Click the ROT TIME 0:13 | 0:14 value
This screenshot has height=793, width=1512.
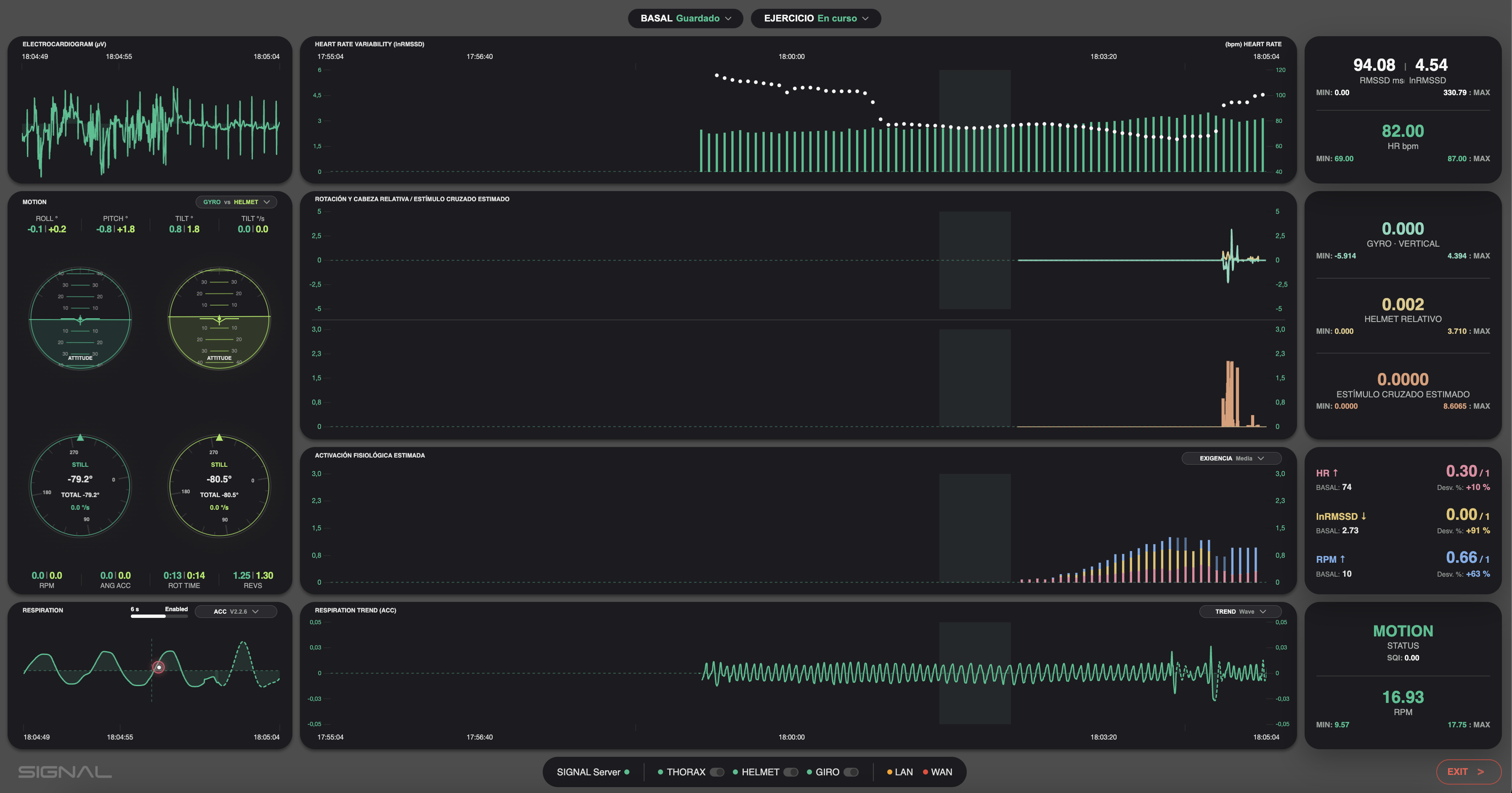coord(184,576)
